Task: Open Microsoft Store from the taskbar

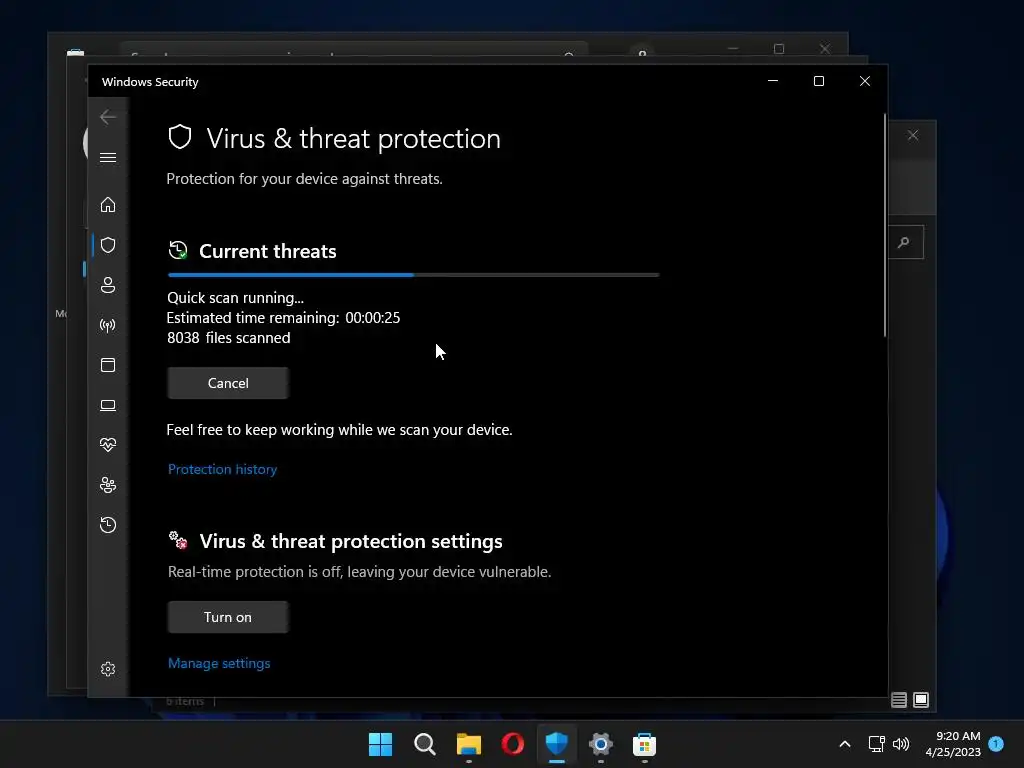Action: click(645, 744)
